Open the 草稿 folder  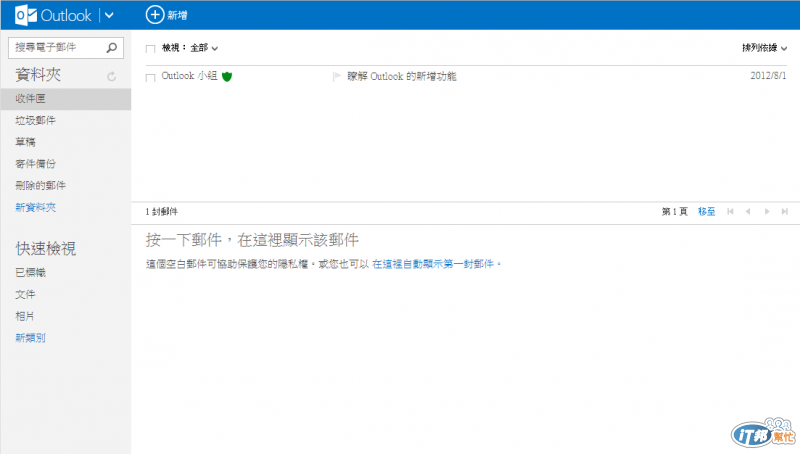pyautogui.click(x=26, y=142)
